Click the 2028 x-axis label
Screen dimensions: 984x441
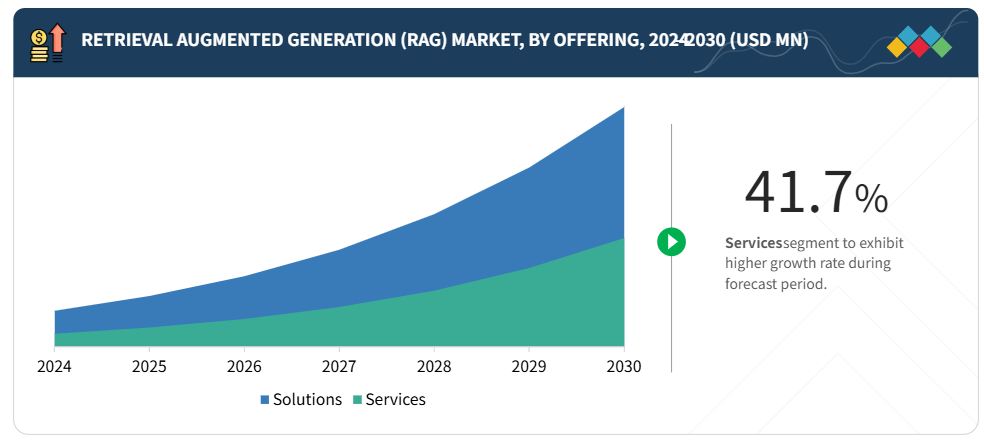(x=434, y=366)
